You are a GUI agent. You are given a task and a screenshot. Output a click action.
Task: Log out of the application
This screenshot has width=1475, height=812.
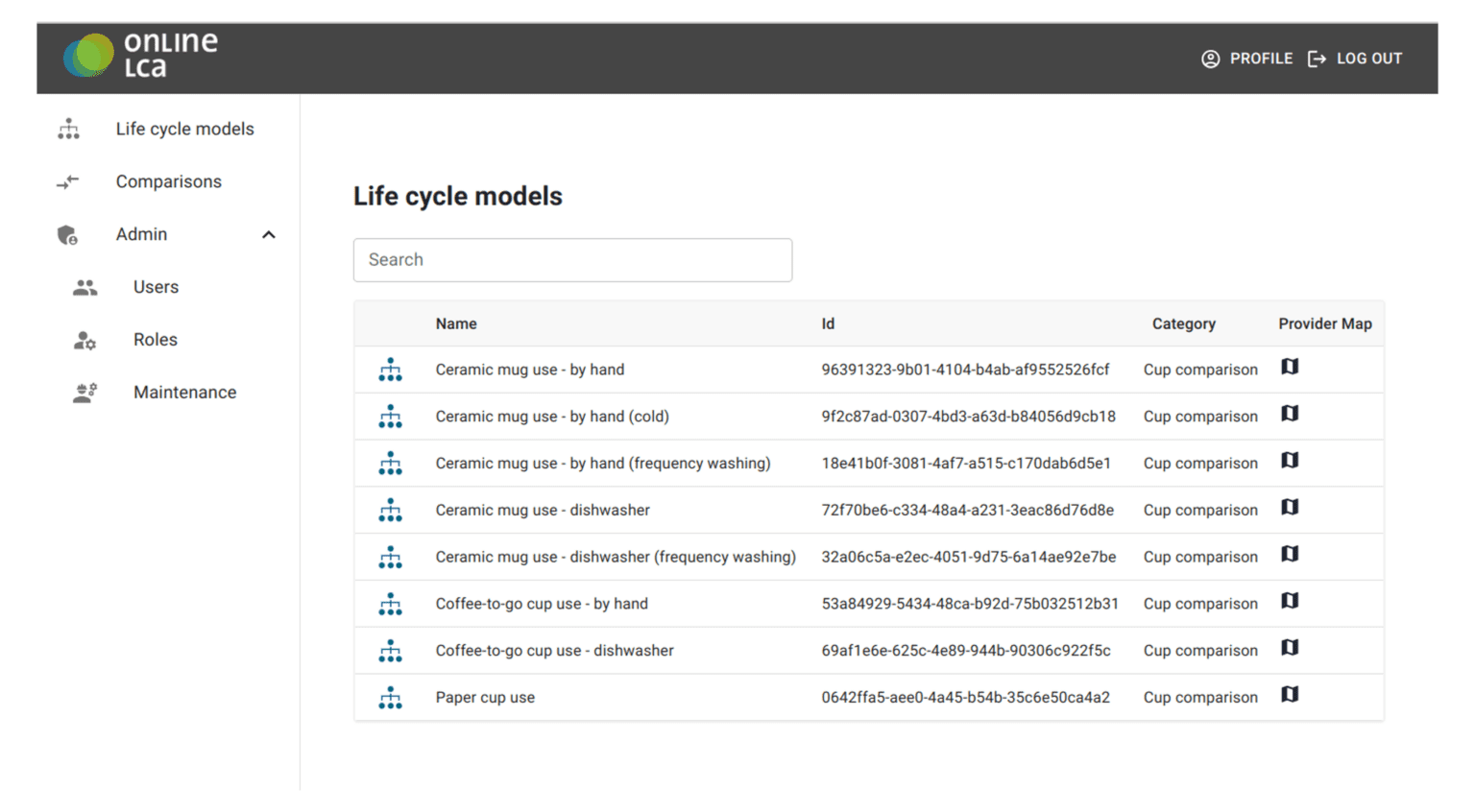click(1355, 59)
